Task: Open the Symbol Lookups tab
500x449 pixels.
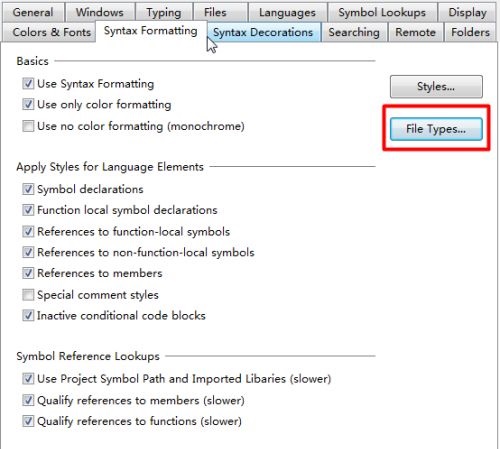Action: (x=382, y=12)
